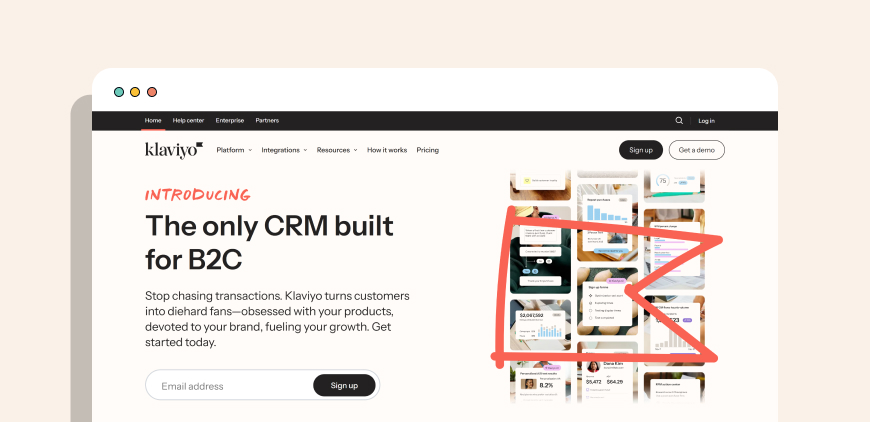The image size is (870, 422).
Task: Open the score 75 card thumbnail
Action: 674,186
